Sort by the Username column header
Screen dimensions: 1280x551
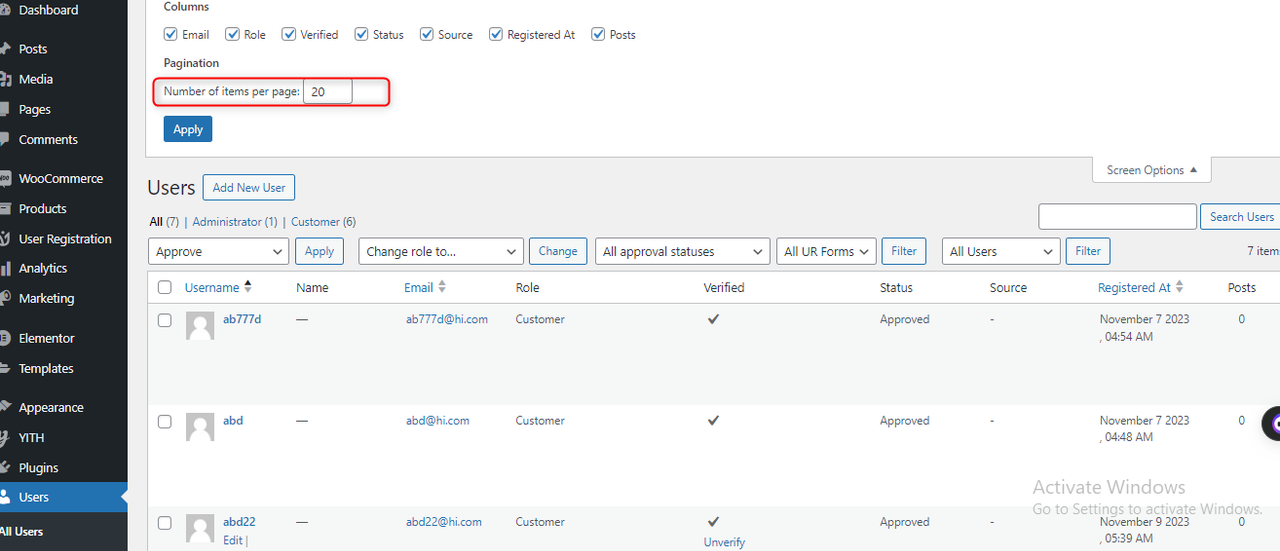tap(212, 288)
